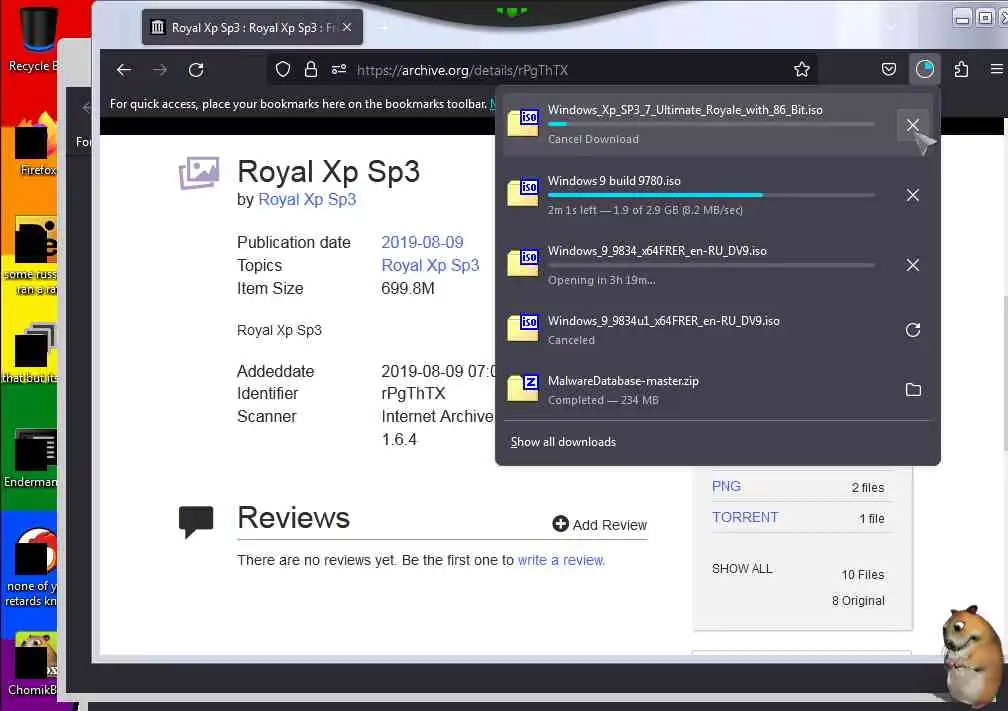Show all downloads
1008x711 pixels.
tap(563, 442)
